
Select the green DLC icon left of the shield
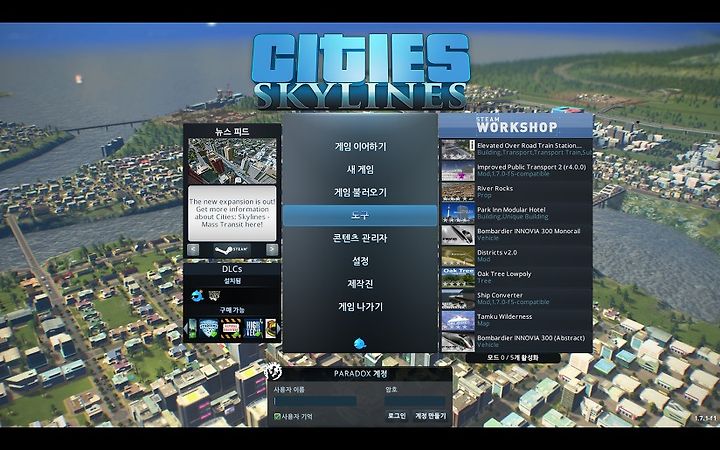pos(193,328)
